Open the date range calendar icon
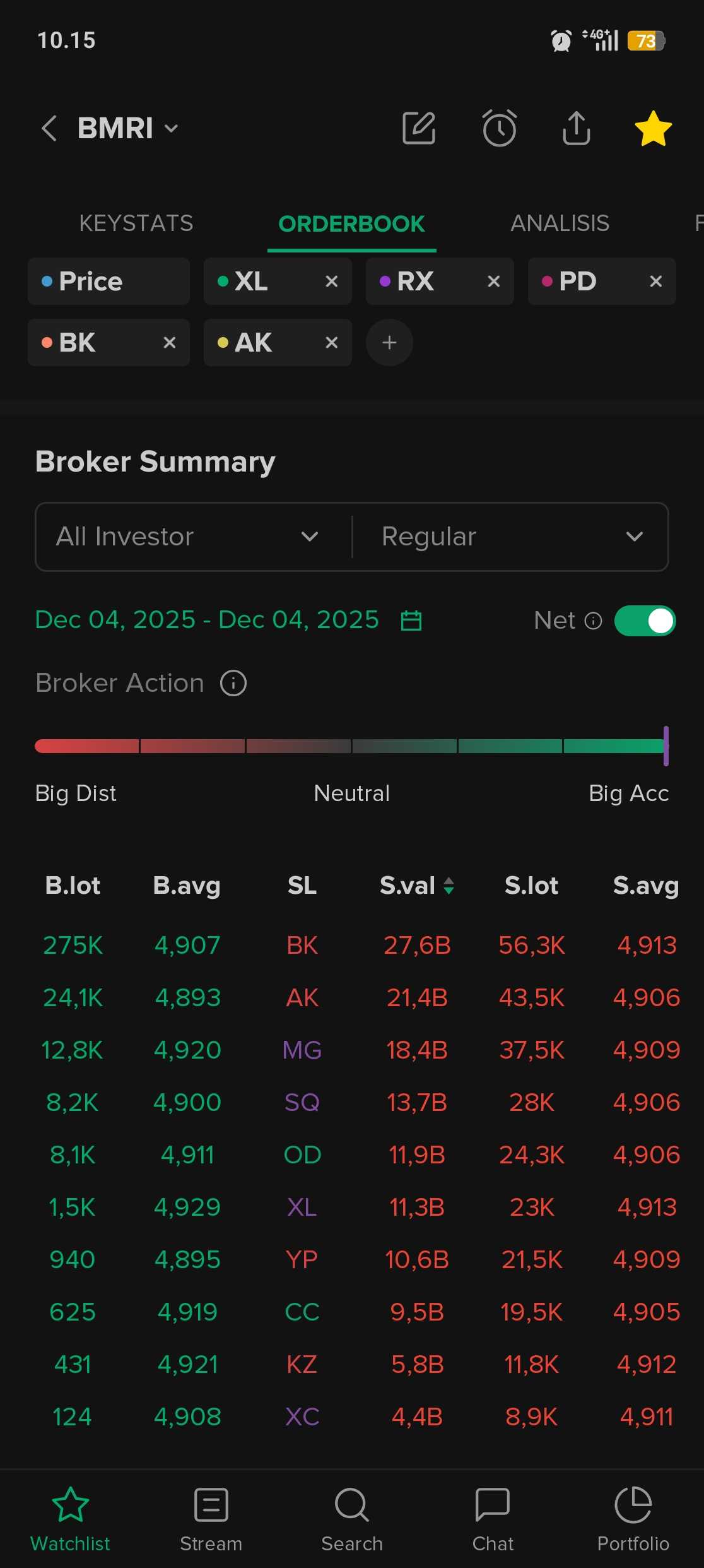Image resolution: width=704 pixels, height=1568 pixels. click(x=411, y=621)
